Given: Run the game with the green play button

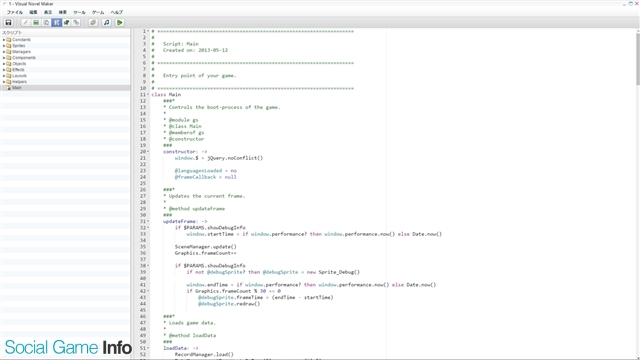Looking at the screenshot, I should (120, 23).
